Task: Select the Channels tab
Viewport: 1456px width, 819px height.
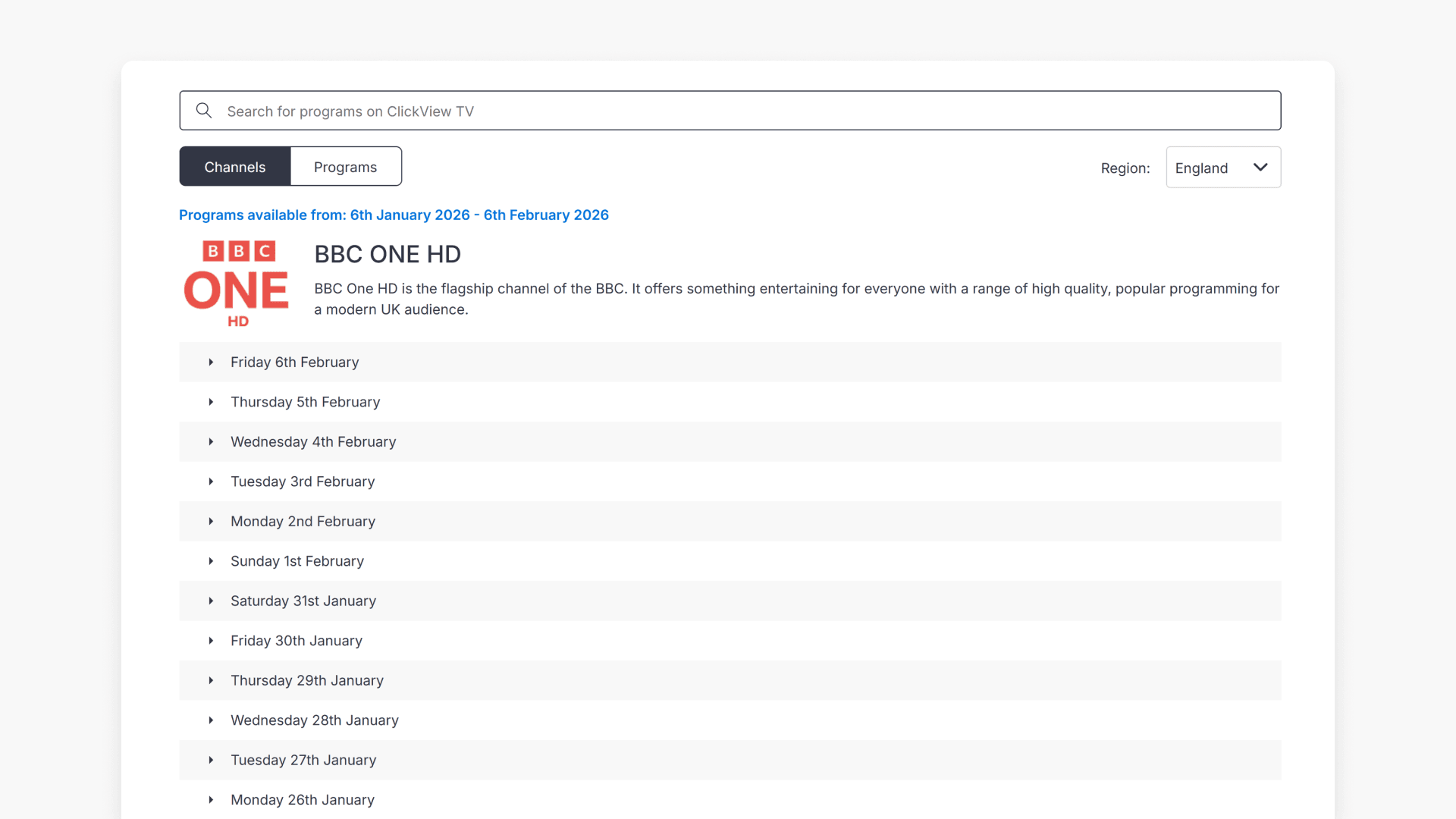Action: [234, 167]
